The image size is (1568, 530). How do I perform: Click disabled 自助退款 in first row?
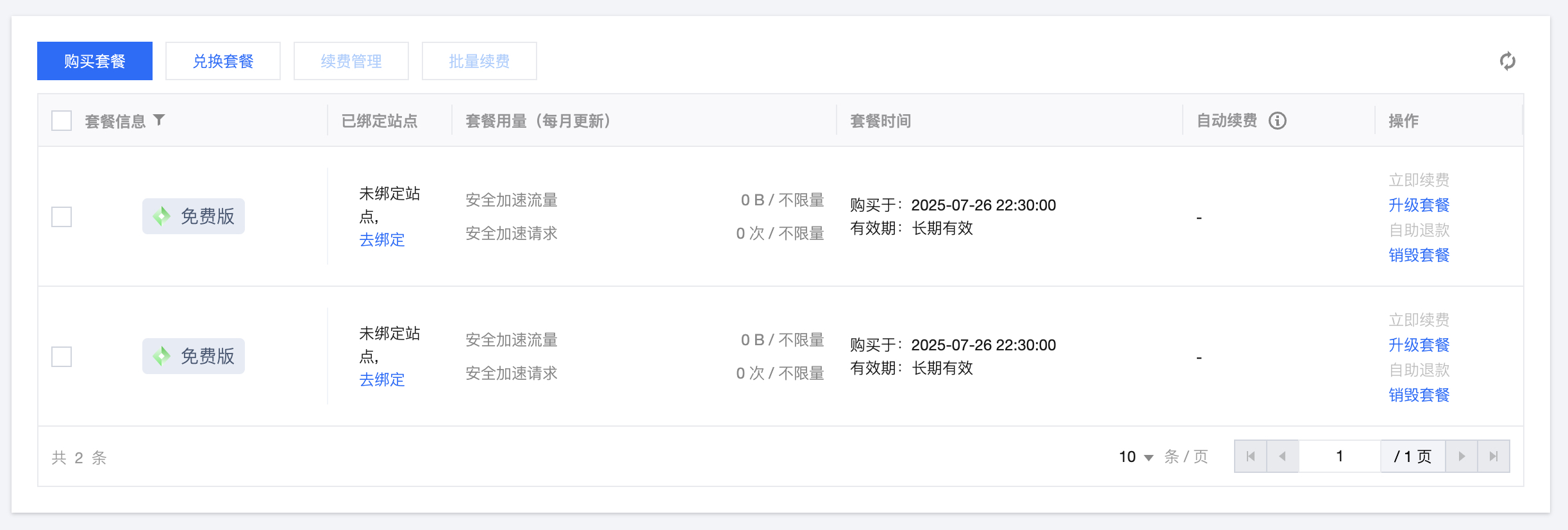(1419, 230)
